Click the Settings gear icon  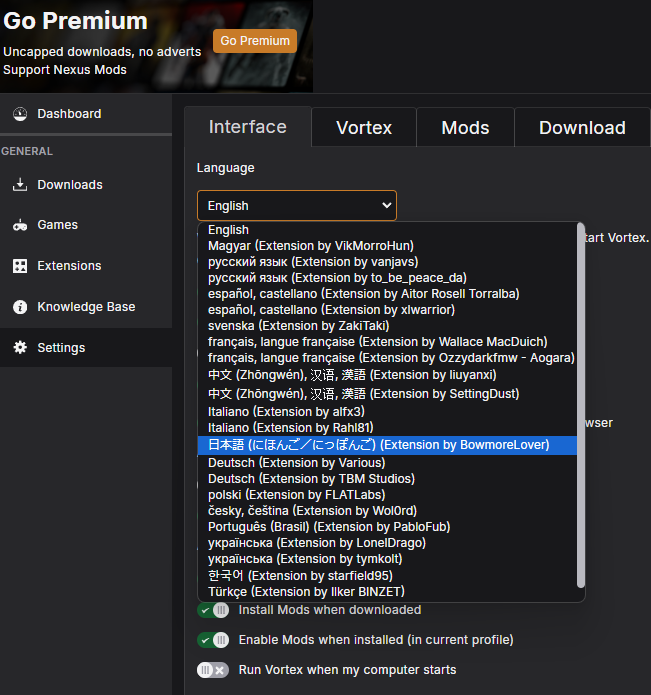(x=20, y=348)
